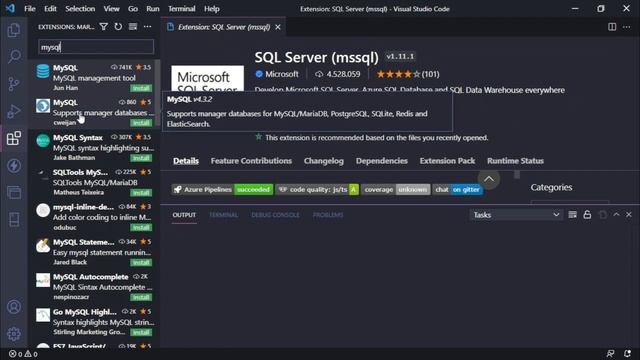Install MySQL extension by Jun Han

coord(141,88)
